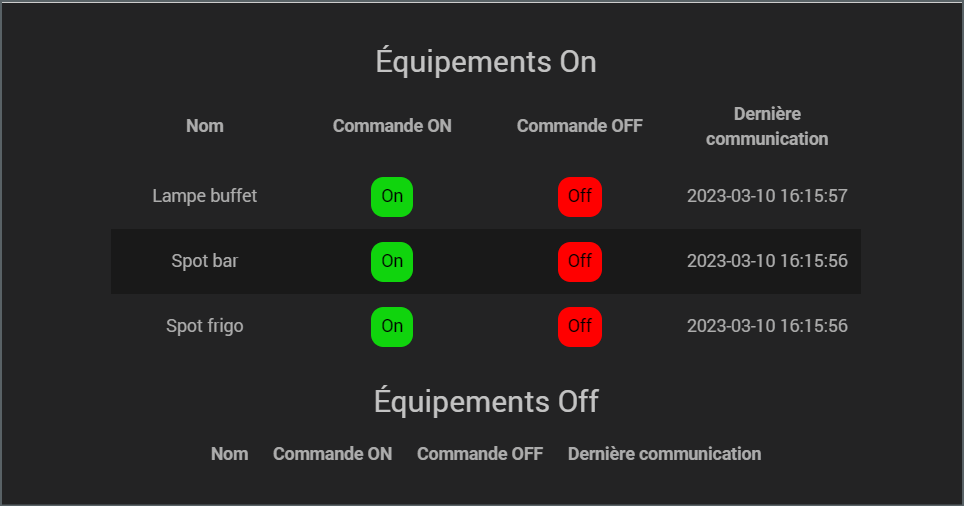Screen dimensions: 964x506
Task: Click the Nom header in Équipements On table
Action: 205,126
